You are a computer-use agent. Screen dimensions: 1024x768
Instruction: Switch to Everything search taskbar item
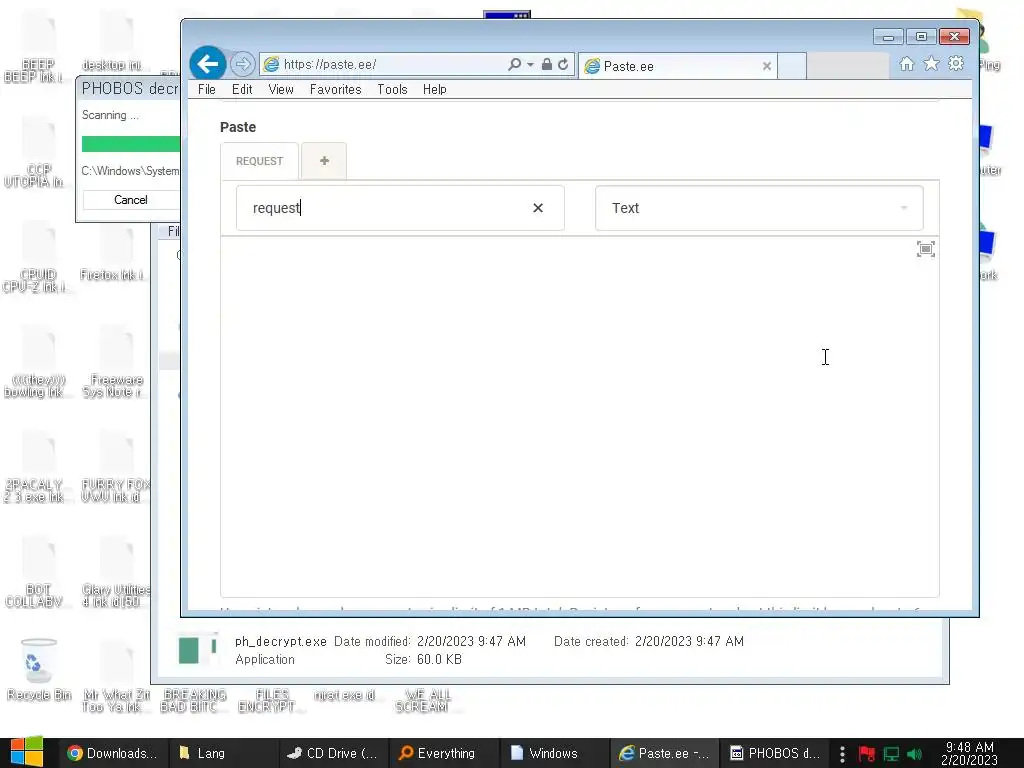click(443, 753)
